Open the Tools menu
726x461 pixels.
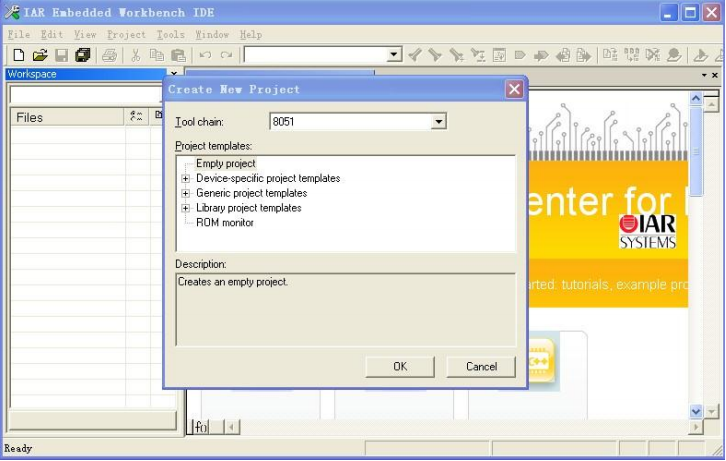170,35
